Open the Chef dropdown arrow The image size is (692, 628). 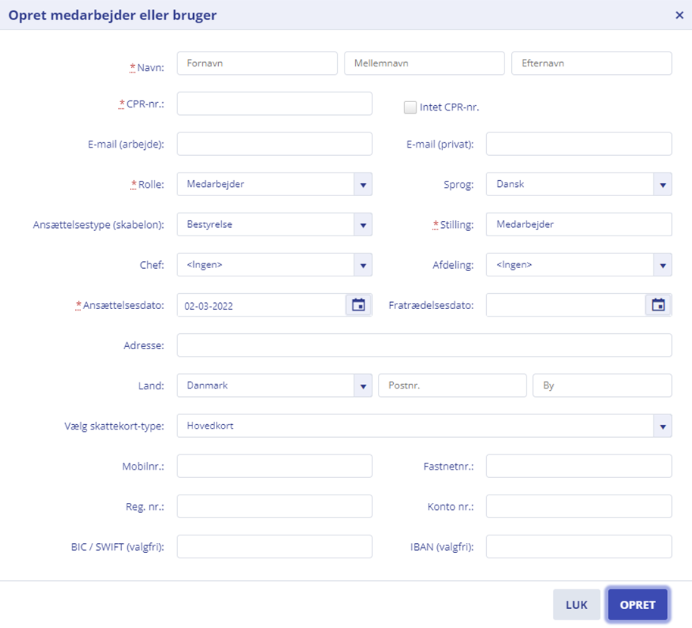pos(363,265)
